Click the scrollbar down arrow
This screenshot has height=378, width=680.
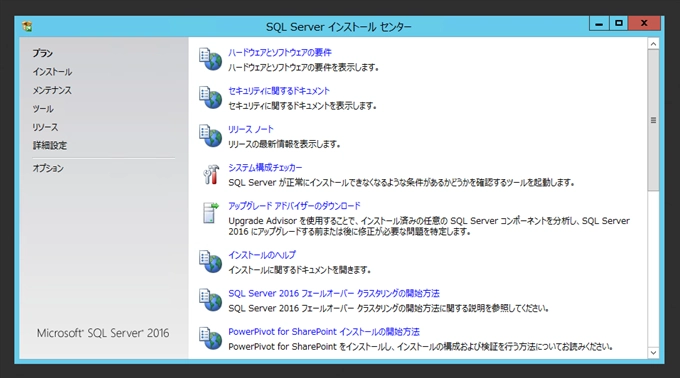[653, 353]
